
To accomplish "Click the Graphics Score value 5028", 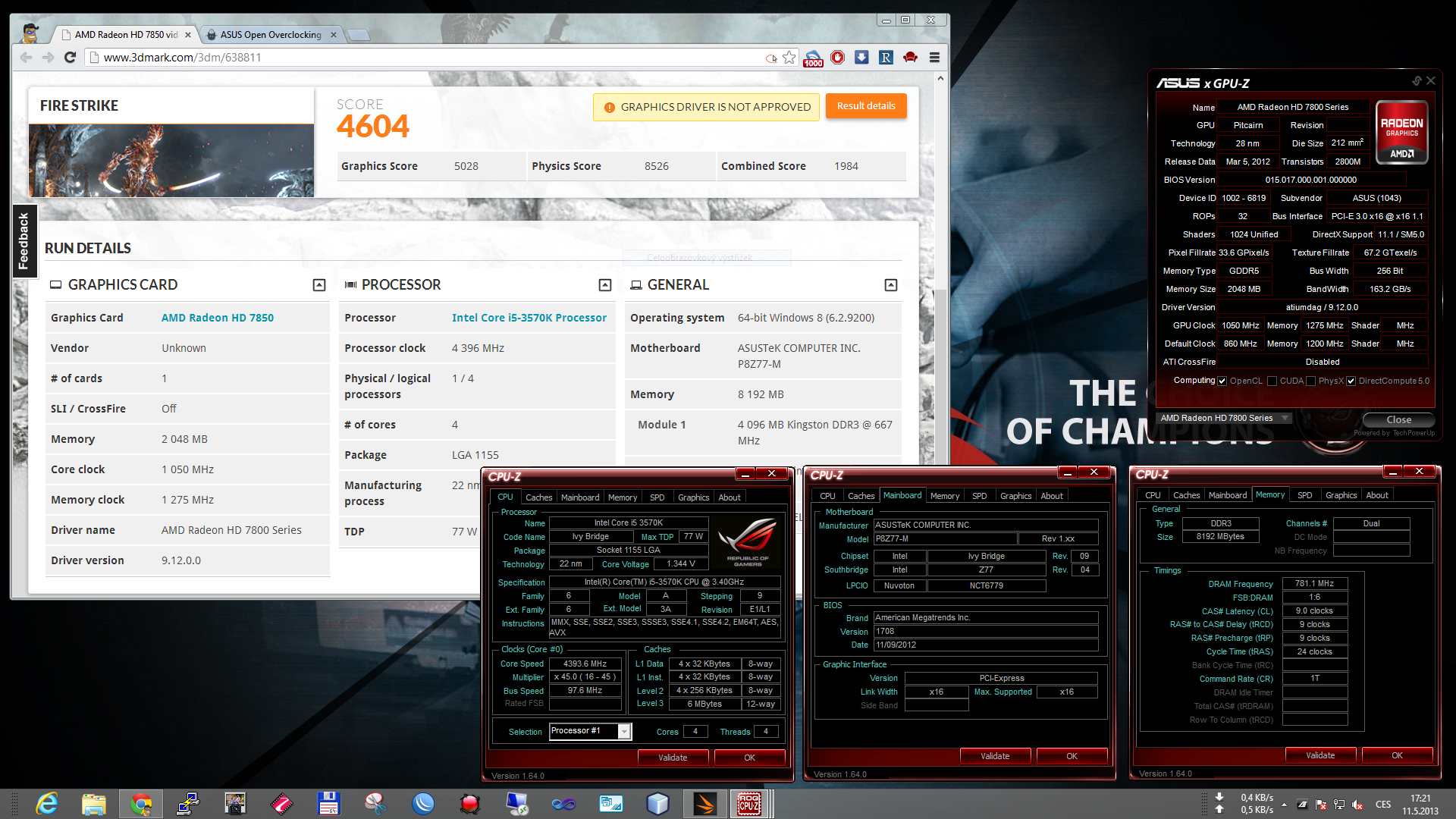I will 466,166.
